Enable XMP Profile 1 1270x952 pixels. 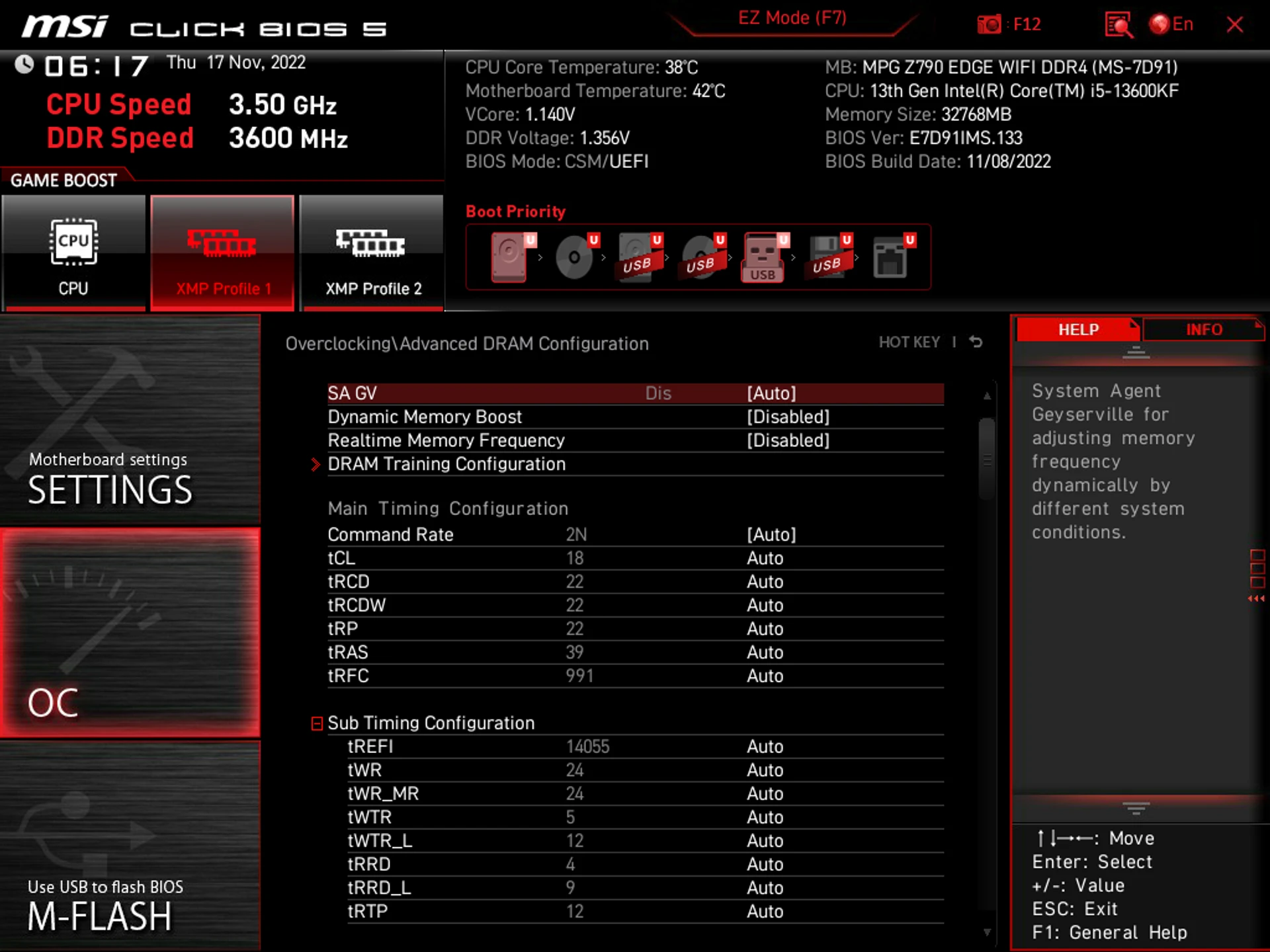pos(222,253)
